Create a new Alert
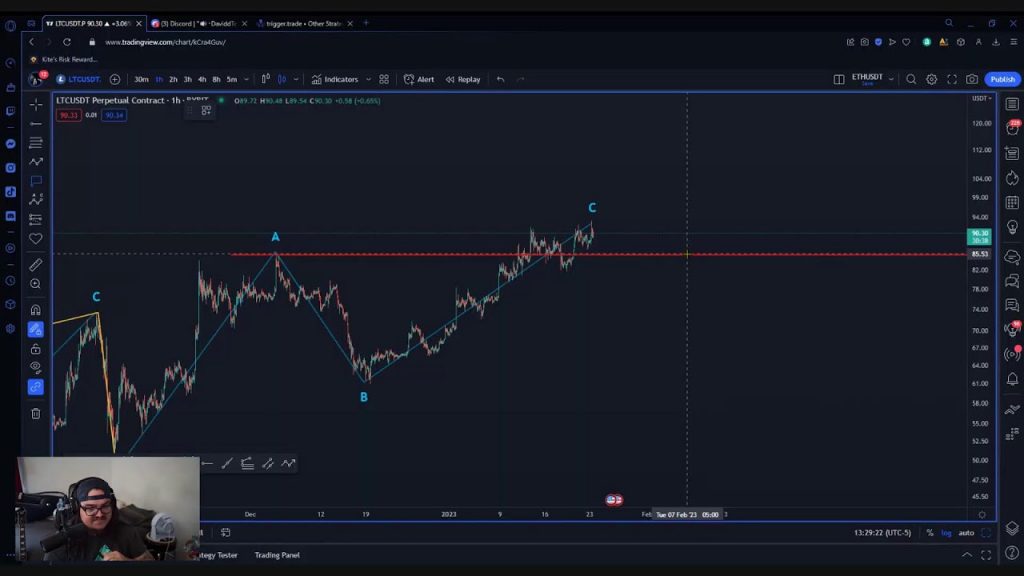1024x576 pixels. (x=419, y=79)
